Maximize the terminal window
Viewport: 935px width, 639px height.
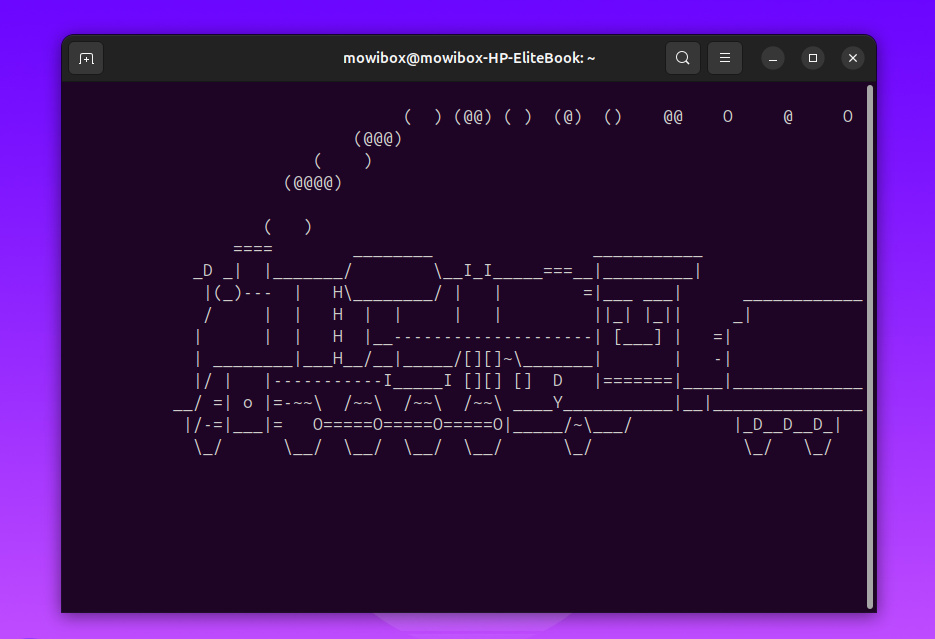(813, 58)
